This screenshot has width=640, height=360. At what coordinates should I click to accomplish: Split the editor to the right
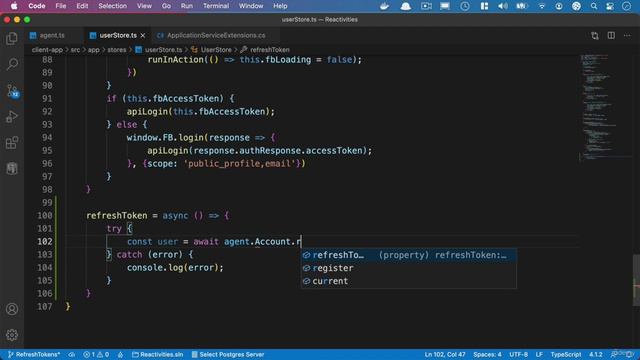(611, 36)
